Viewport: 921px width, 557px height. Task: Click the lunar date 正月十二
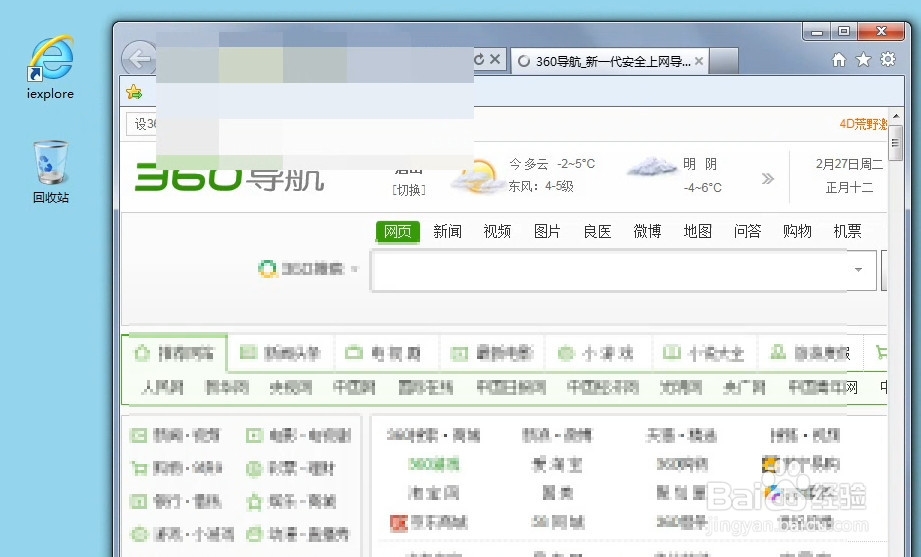point(849,187)
